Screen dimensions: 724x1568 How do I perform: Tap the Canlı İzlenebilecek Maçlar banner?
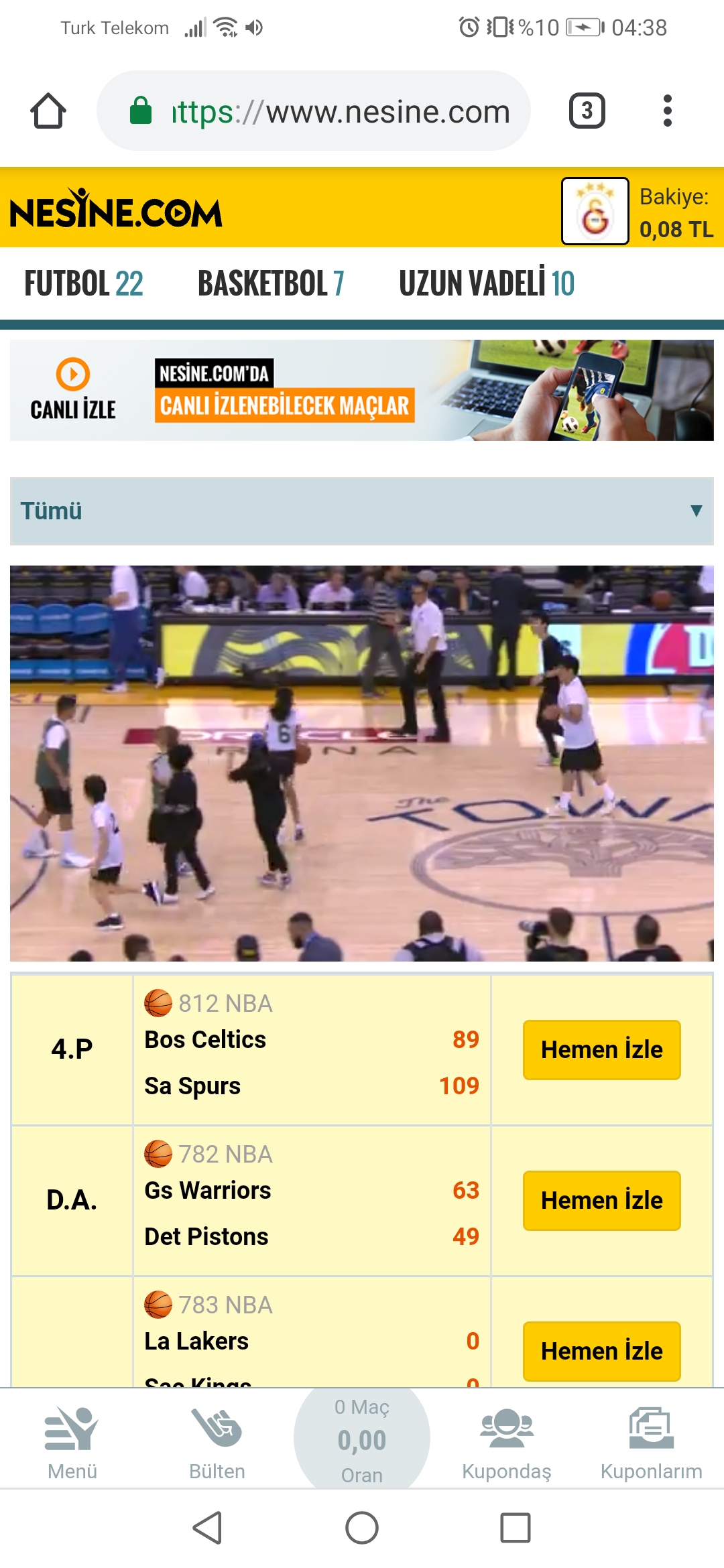(x=362, y=390)
